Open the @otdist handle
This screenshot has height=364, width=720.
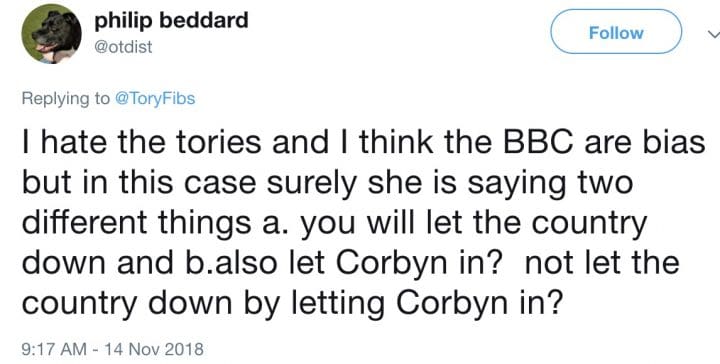tap(123, 47)
